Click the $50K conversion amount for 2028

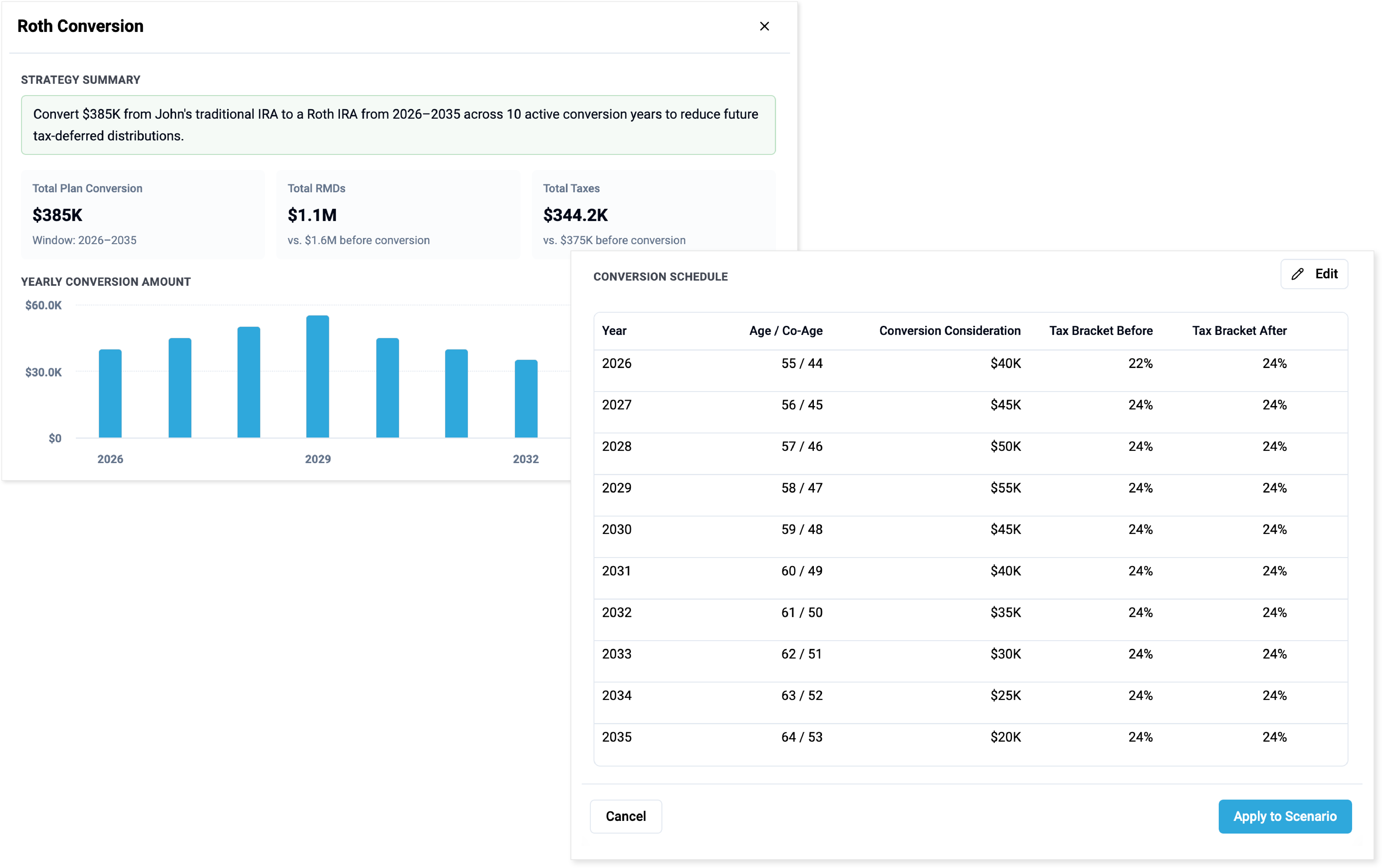click(x=1005, y=447)
